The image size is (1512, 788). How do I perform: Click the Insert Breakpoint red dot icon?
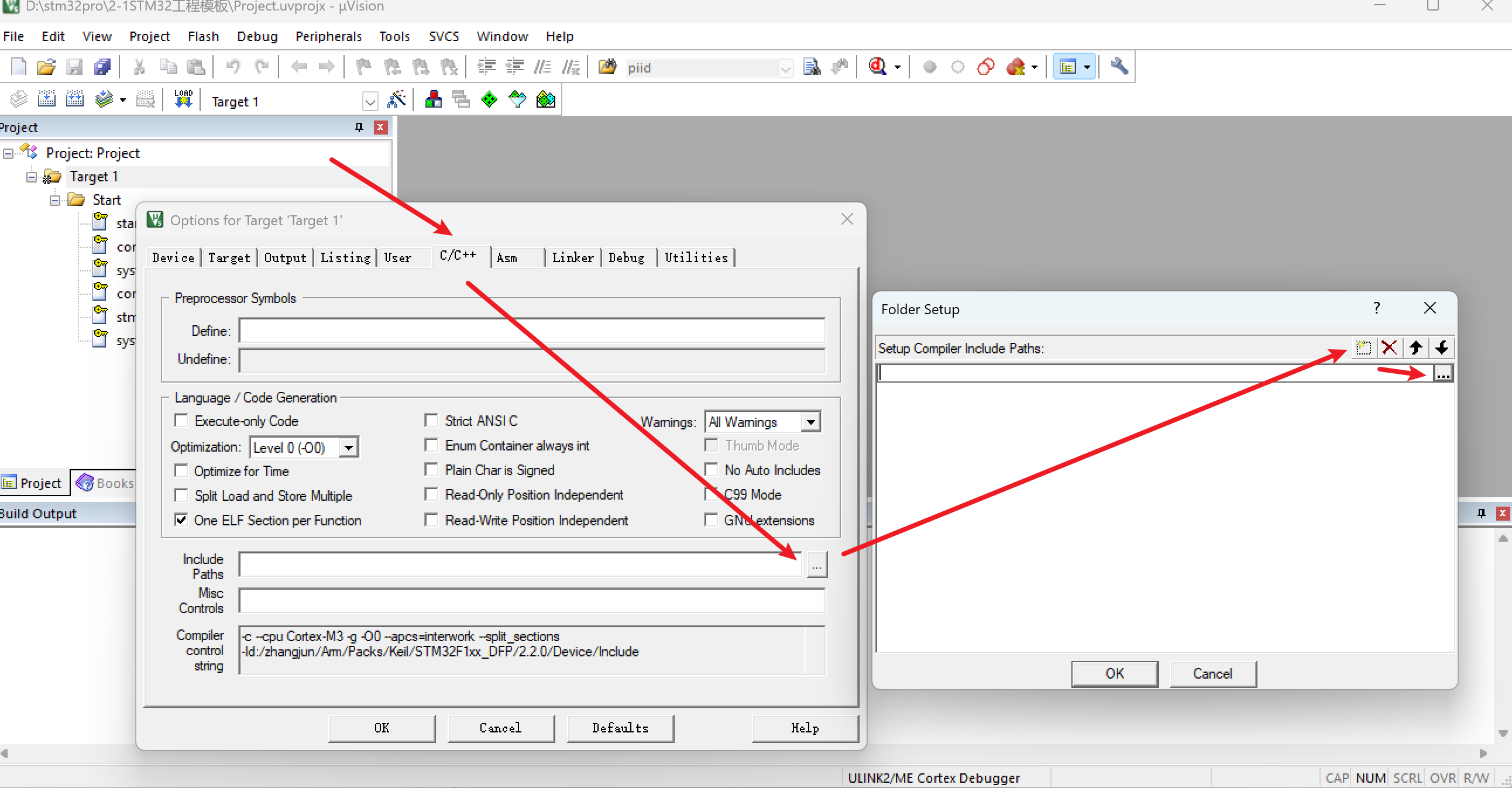pos(929,67)
